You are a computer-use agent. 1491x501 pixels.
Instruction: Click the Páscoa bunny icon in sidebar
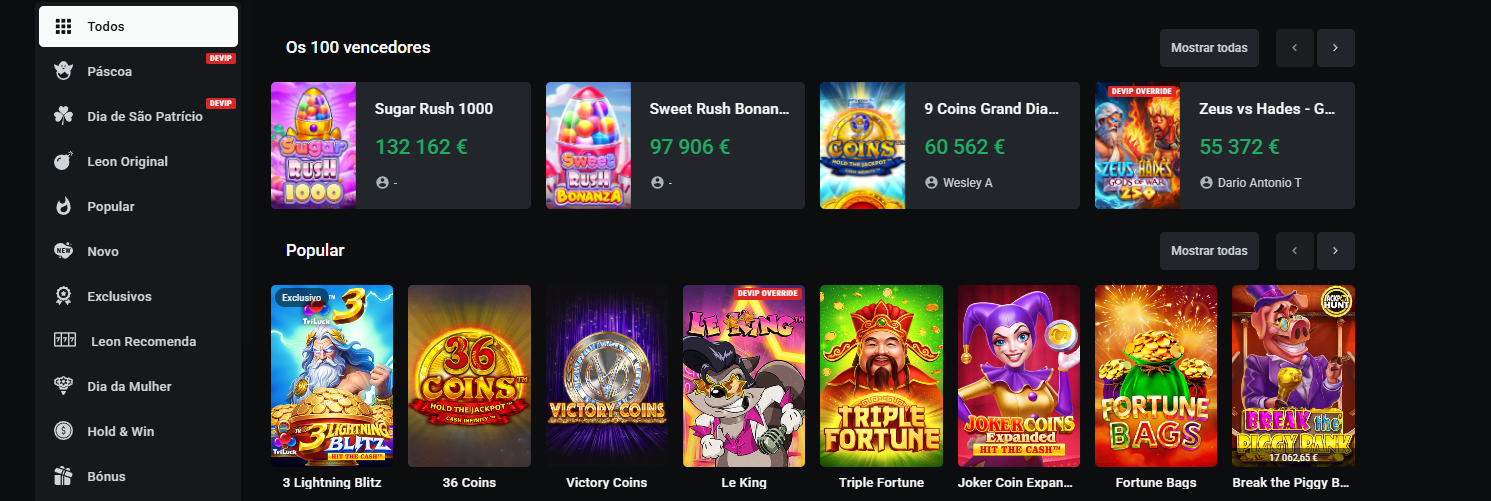(64, 71)
